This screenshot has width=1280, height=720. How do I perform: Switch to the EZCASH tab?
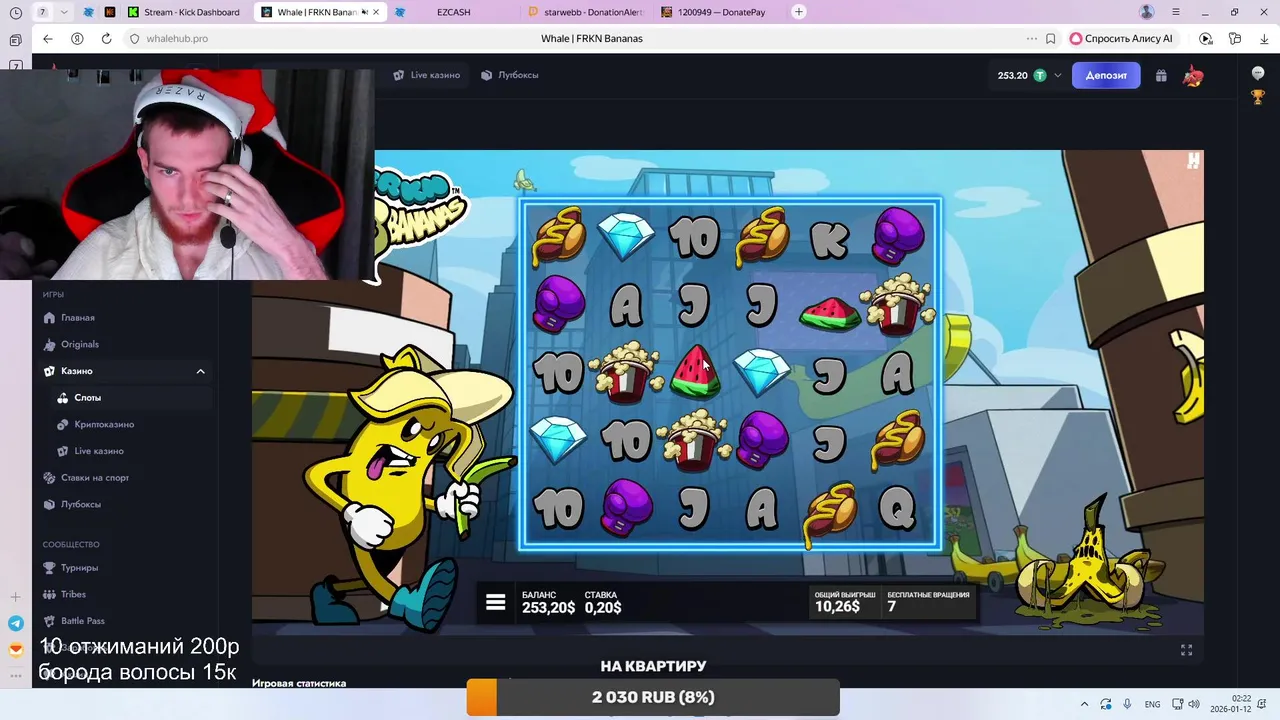453,12
